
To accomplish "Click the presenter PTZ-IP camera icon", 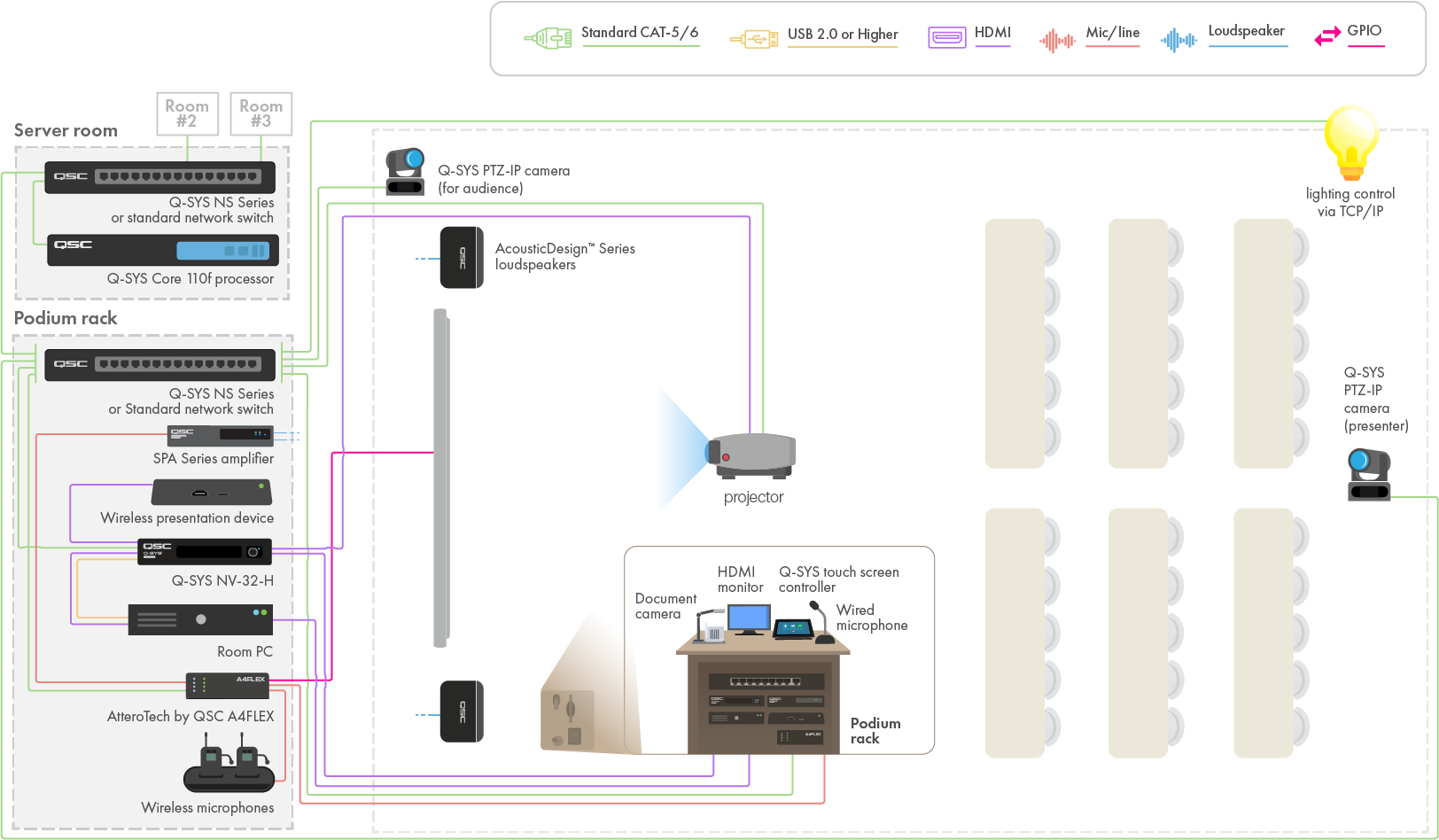I will click(x=1368, y=475).
